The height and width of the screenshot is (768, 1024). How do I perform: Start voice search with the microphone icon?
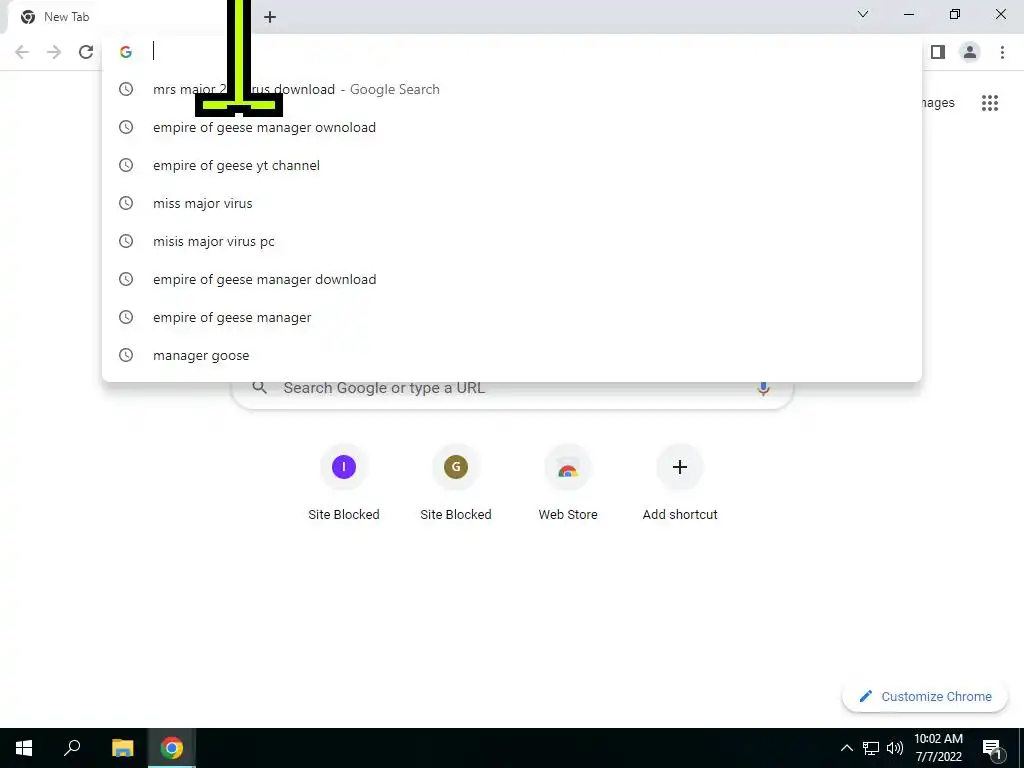click(763, 389)
